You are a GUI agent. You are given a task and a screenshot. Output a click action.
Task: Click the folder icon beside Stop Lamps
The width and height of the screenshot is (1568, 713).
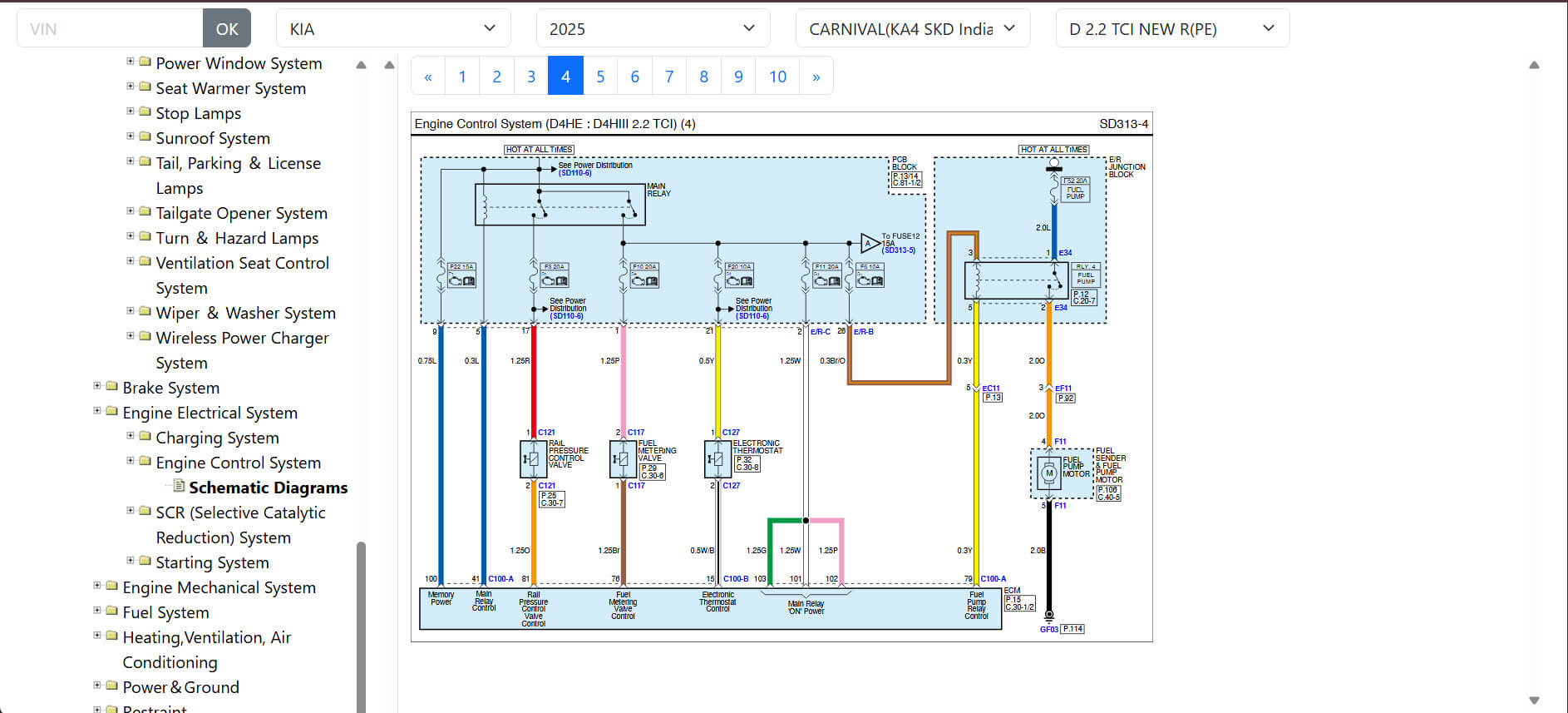pyautogui.click(x=145, y=112)
